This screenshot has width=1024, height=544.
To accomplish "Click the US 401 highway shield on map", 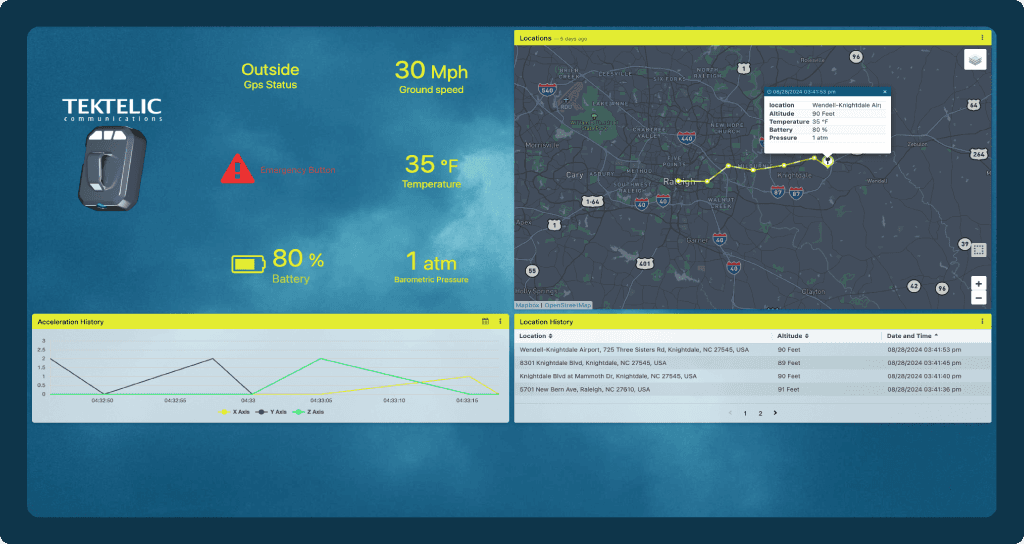I will (x=645, y=264).
